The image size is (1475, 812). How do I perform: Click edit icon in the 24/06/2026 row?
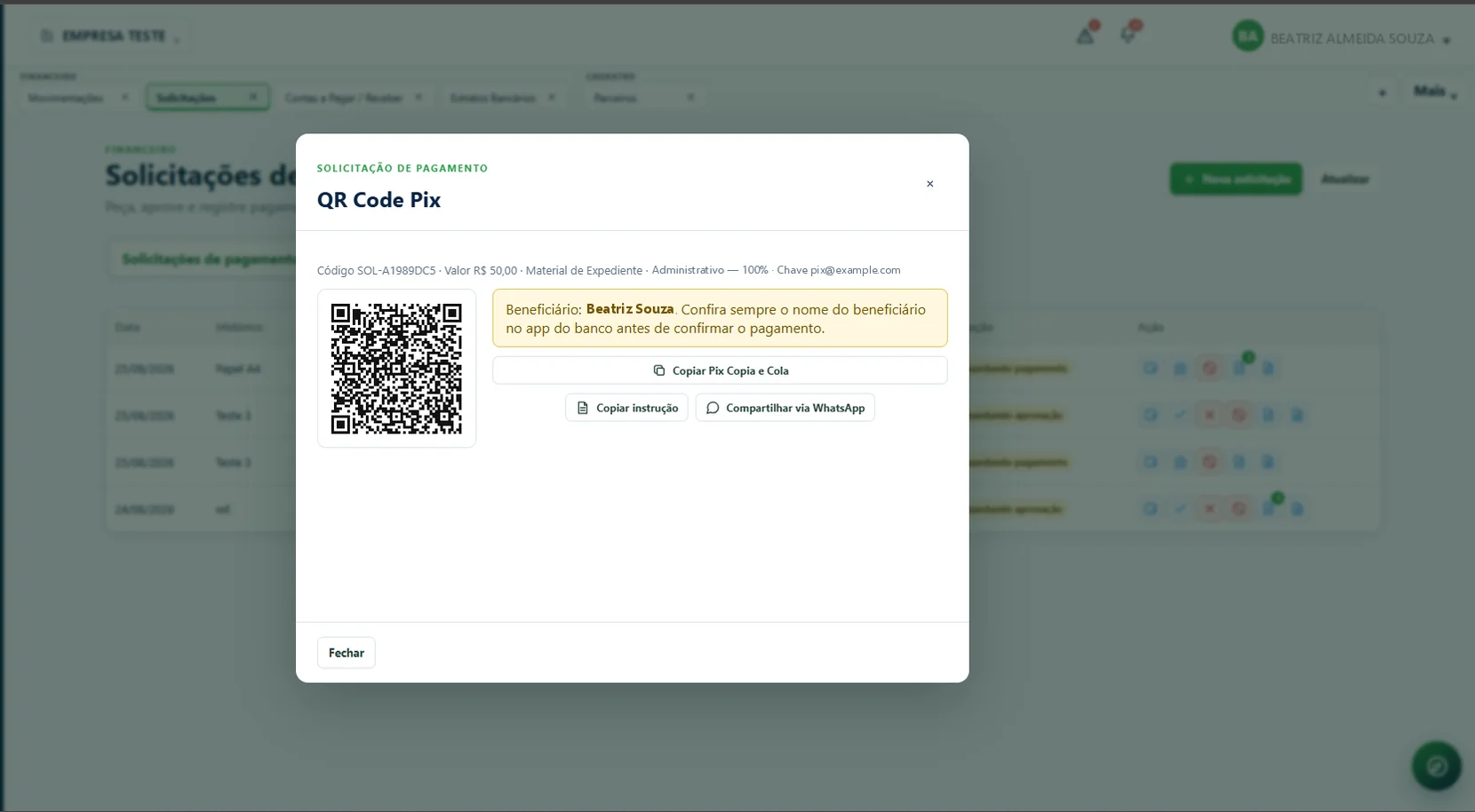point(1151,509)
